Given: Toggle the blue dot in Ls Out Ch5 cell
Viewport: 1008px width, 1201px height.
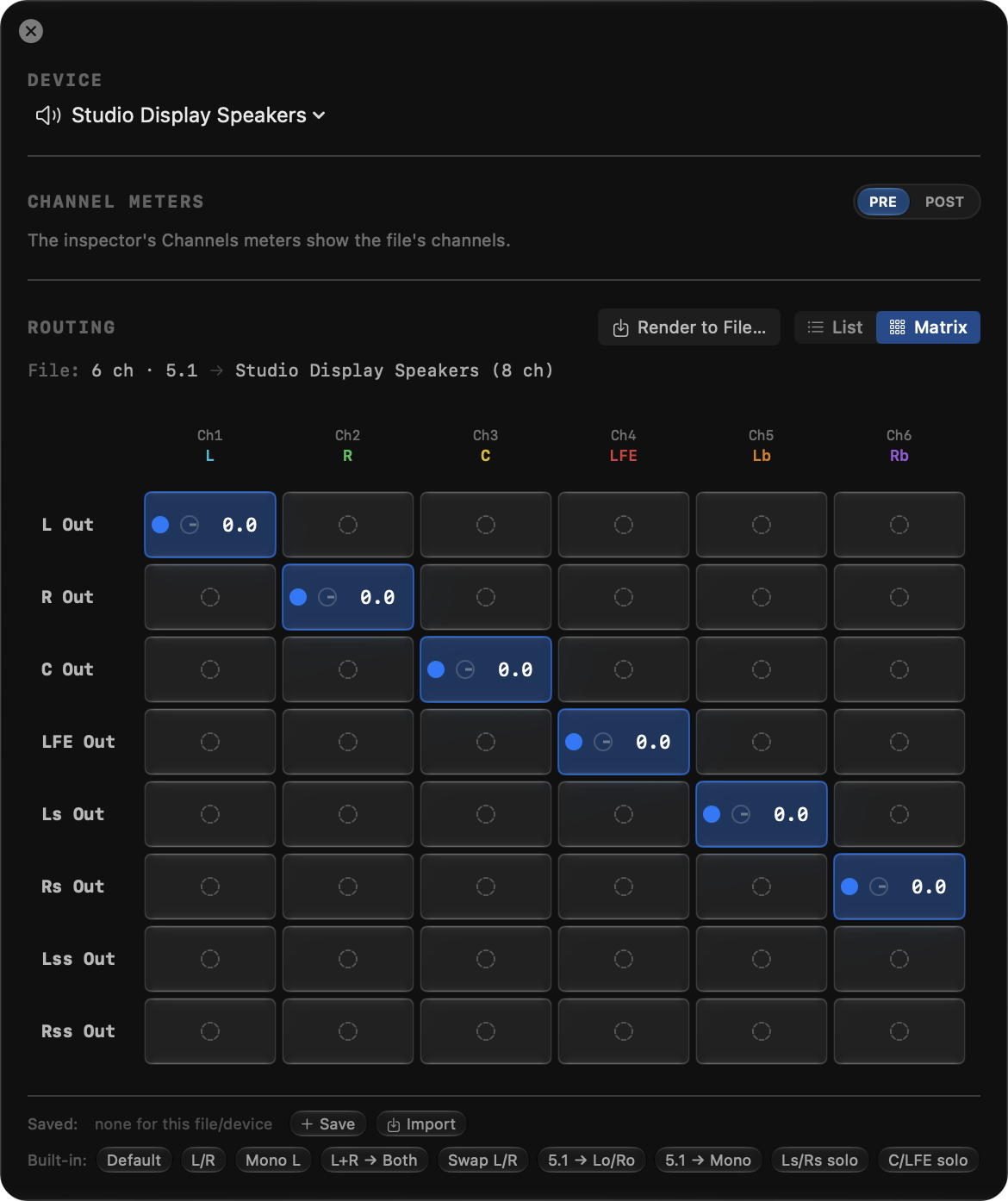Looking at the screenshot, I should coord(712,814).
